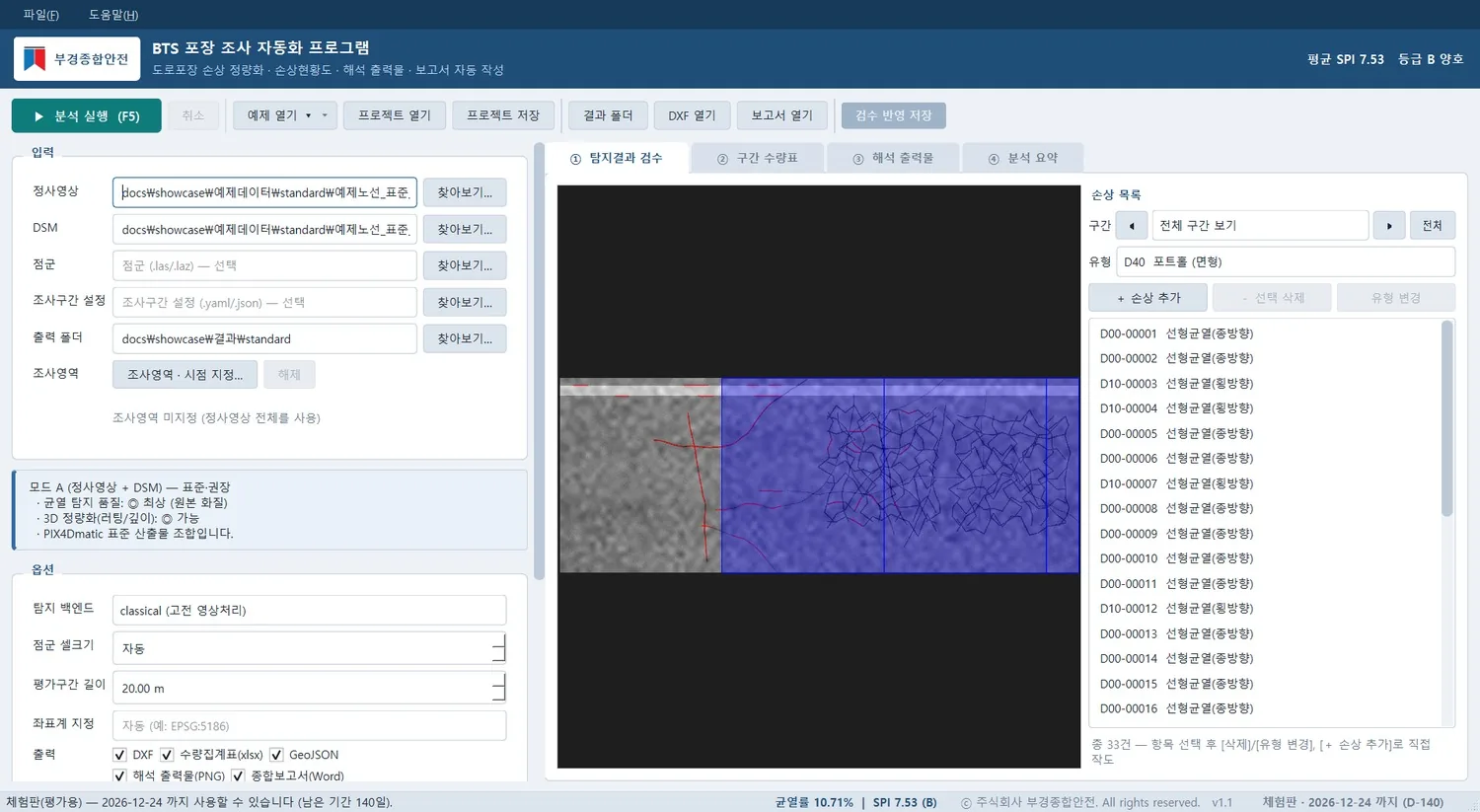
Task: Open the 결과 폴더
Action: coord(608,115)
